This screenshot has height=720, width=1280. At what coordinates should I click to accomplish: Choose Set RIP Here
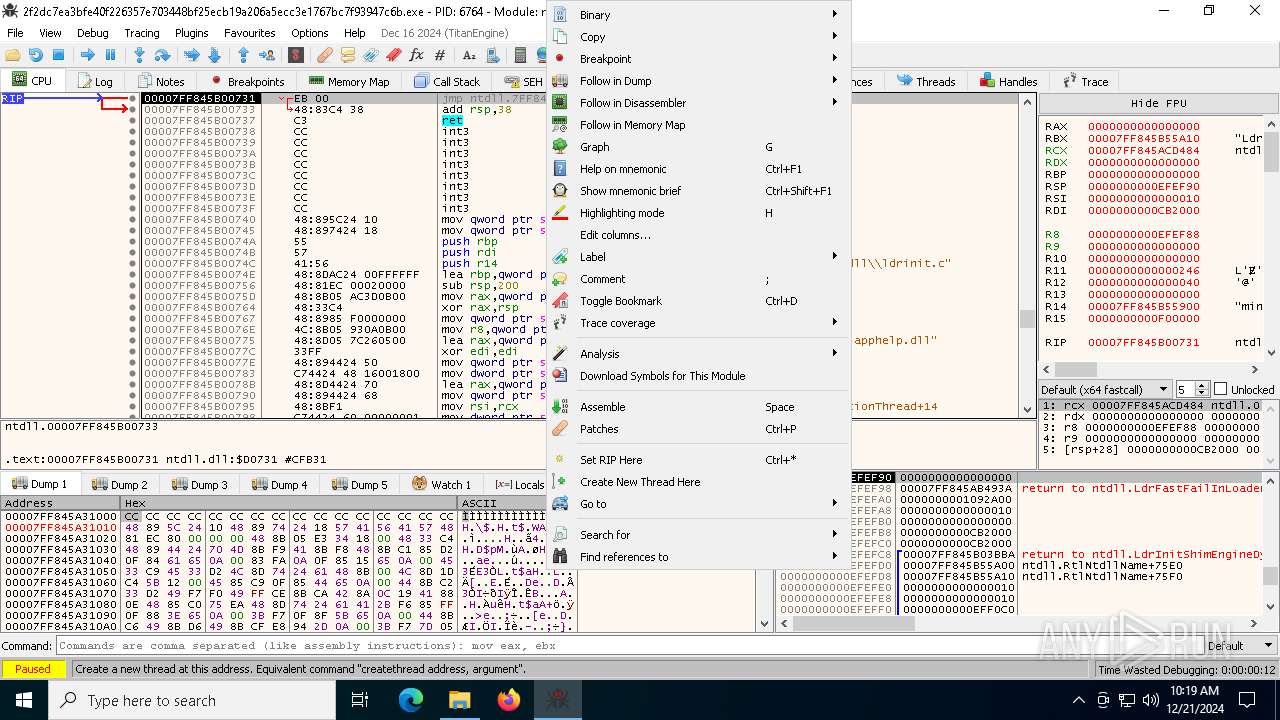coord(698,460)
